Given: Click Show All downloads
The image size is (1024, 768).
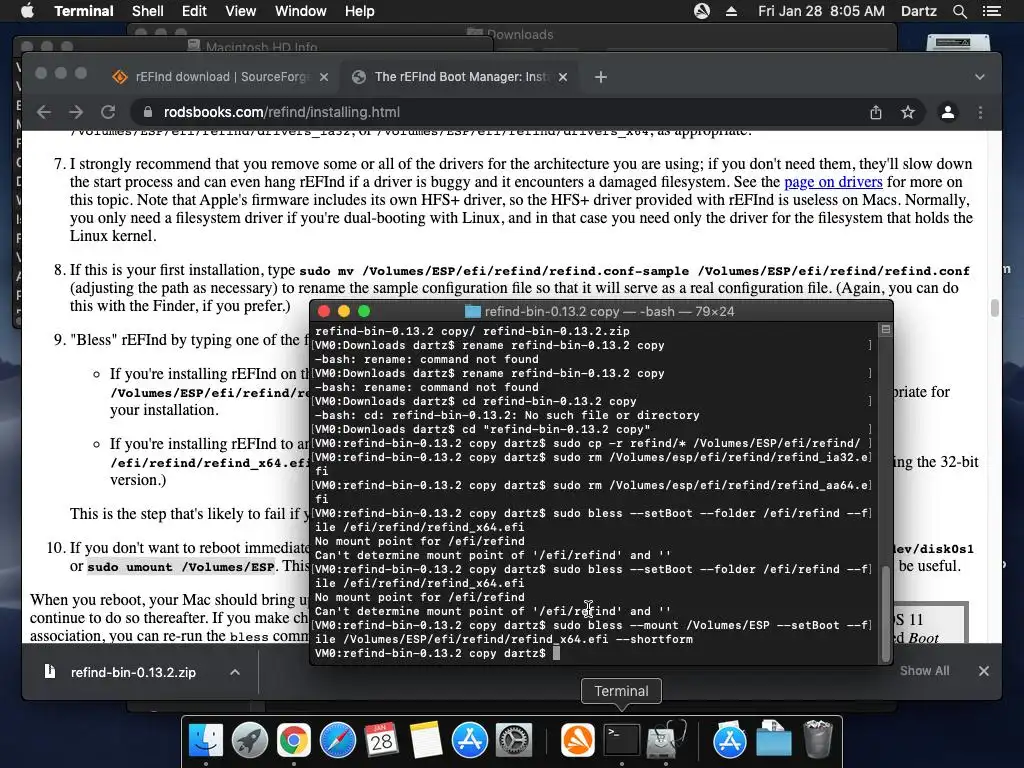Looking at the screenshot, I should tap(925, 671).
